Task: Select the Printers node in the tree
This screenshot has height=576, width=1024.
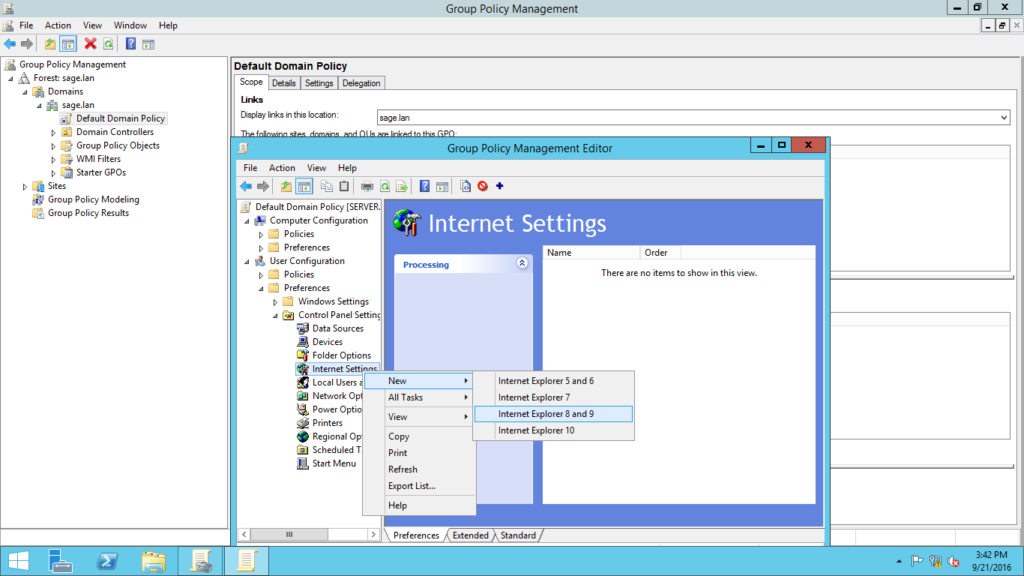Action: coord(327,423)
